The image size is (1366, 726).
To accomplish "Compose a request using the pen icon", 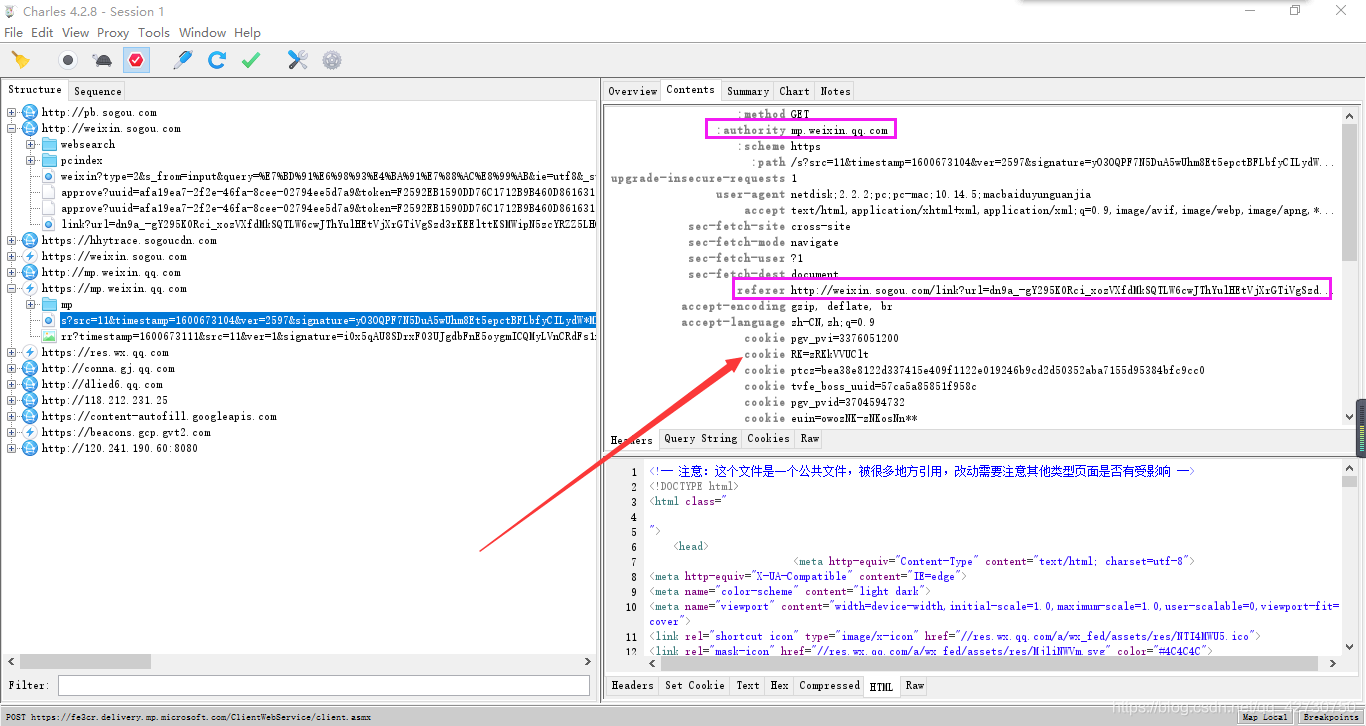I will point(182,60).
